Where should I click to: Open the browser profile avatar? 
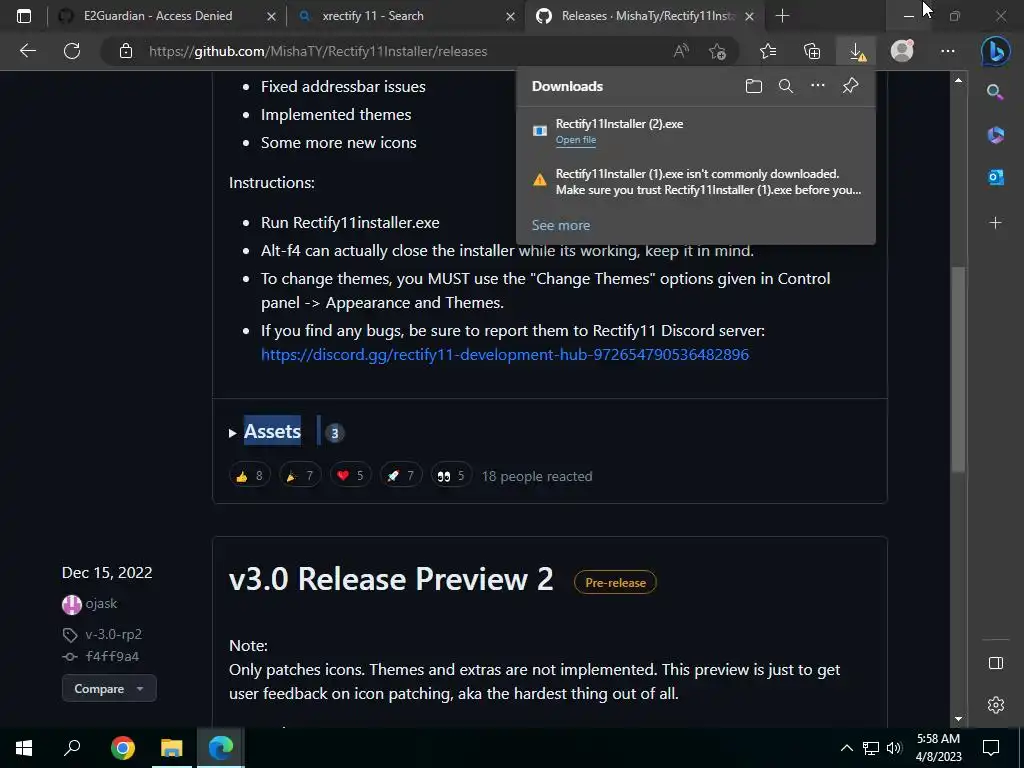(x=902, y=51)
